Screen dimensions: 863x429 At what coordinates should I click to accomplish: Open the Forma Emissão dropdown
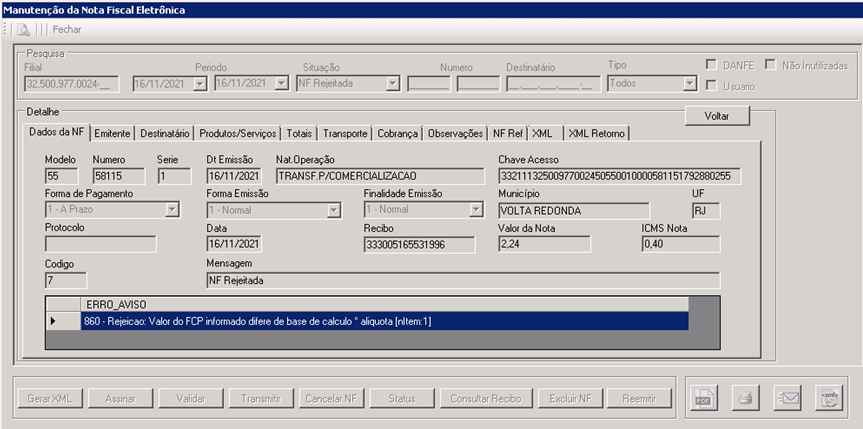coord(334,210)
